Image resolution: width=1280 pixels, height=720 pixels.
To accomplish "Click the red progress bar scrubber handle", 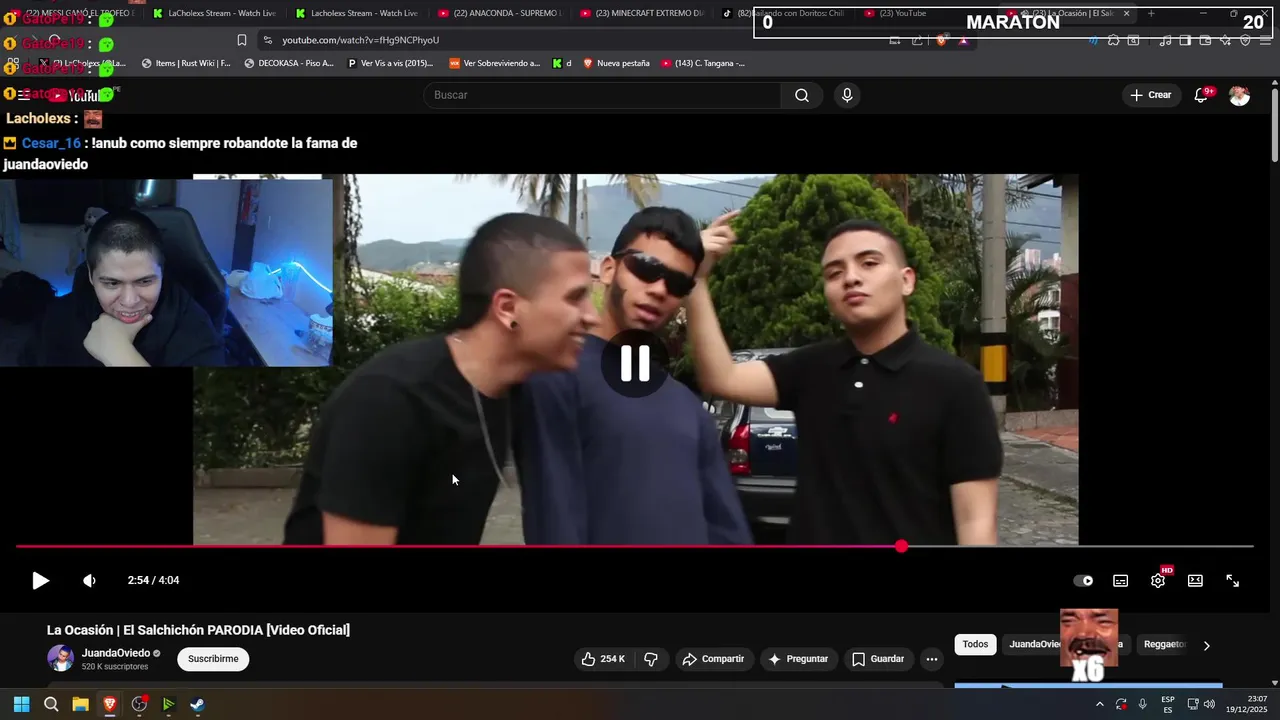I will click(x=901, y=546).
